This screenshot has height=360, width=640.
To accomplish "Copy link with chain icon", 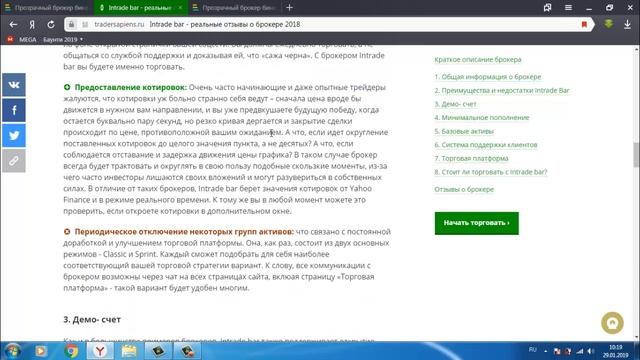I will point(14,161).
